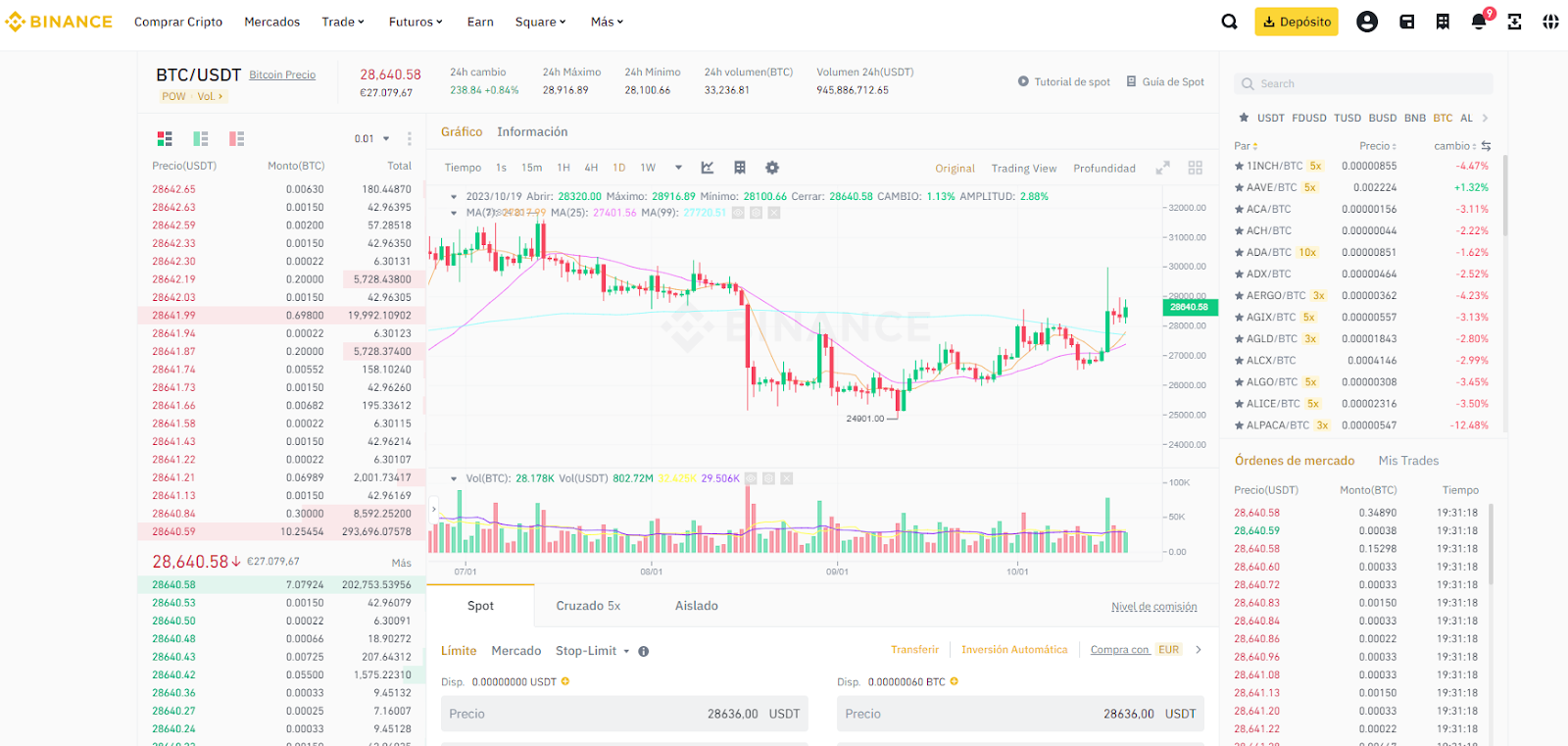The image size is (1568, 746).
Task: Open favorites star tab in pair list
Action: [x=1244, y=118]
